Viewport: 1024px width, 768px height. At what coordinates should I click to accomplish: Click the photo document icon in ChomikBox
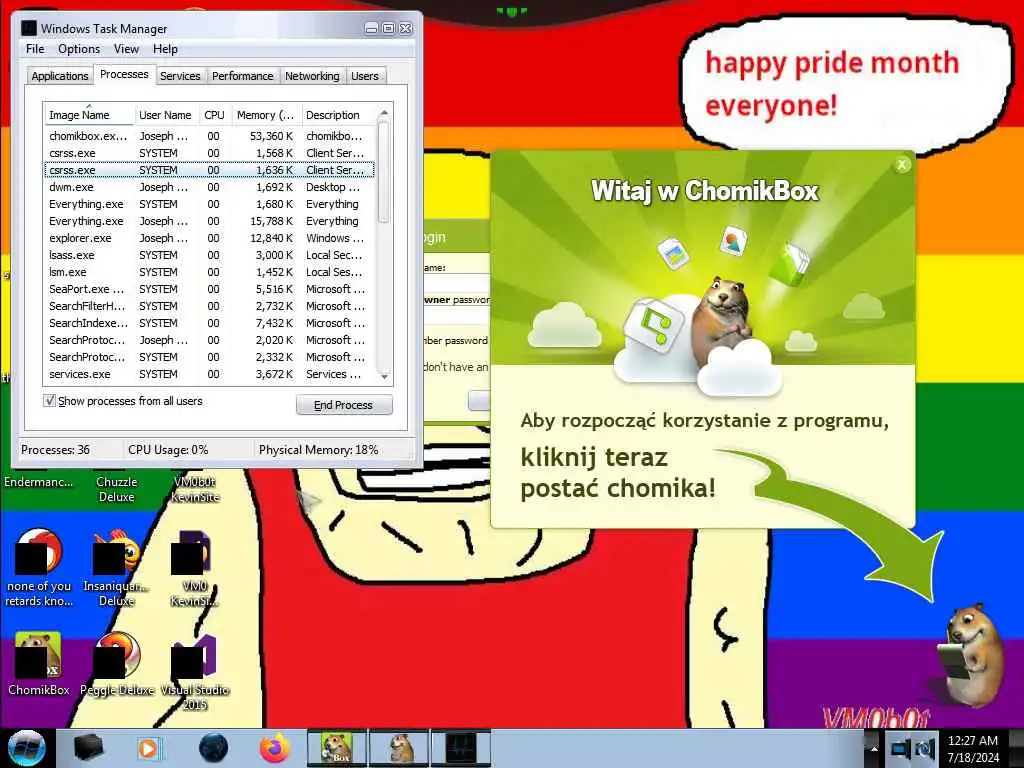click(673, 253)
